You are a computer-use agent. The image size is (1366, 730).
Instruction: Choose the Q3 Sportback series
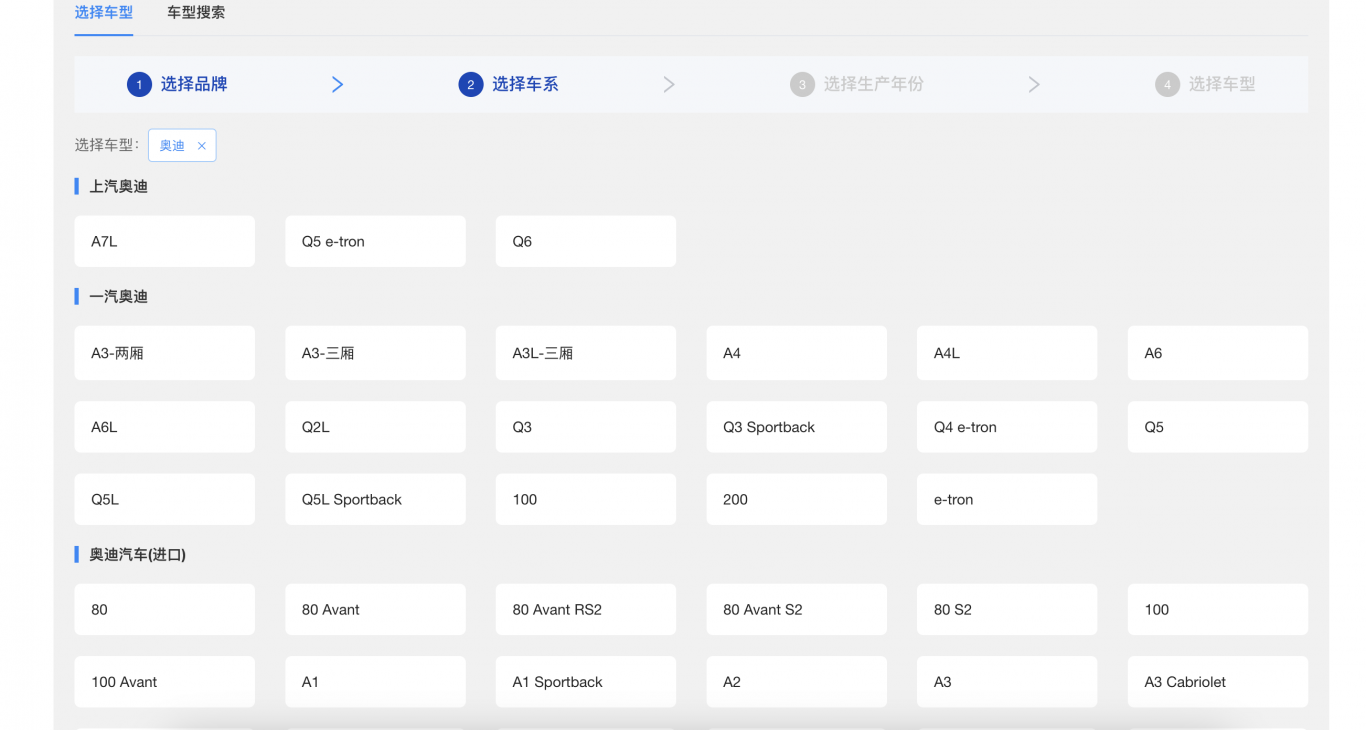(x=797, y=427)
